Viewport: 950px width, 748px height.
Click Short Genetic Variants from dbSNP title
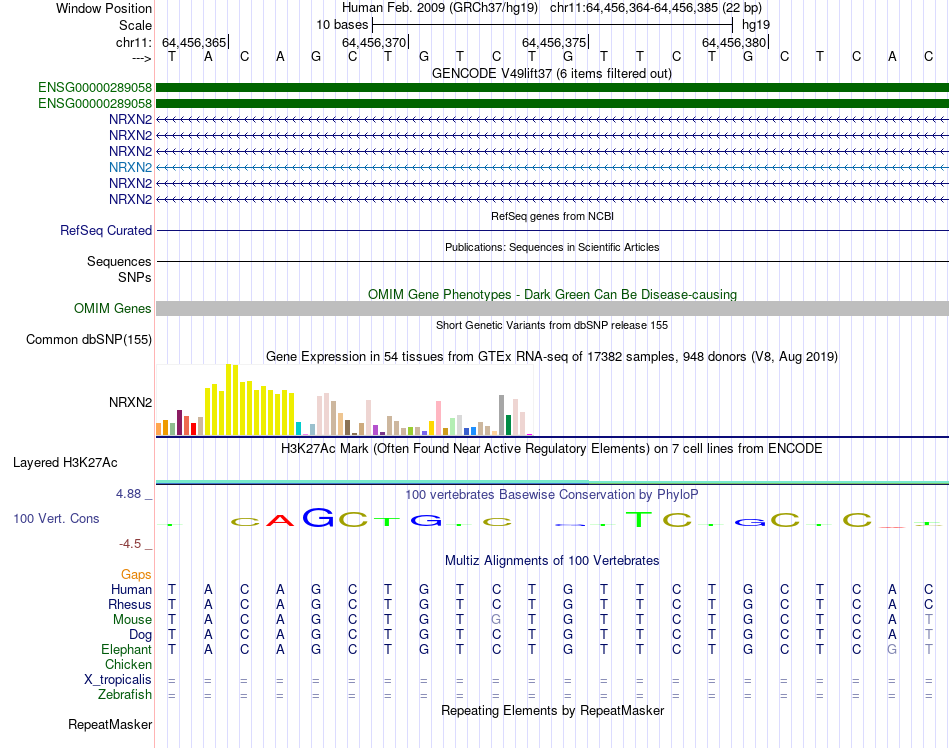[552, 325]
